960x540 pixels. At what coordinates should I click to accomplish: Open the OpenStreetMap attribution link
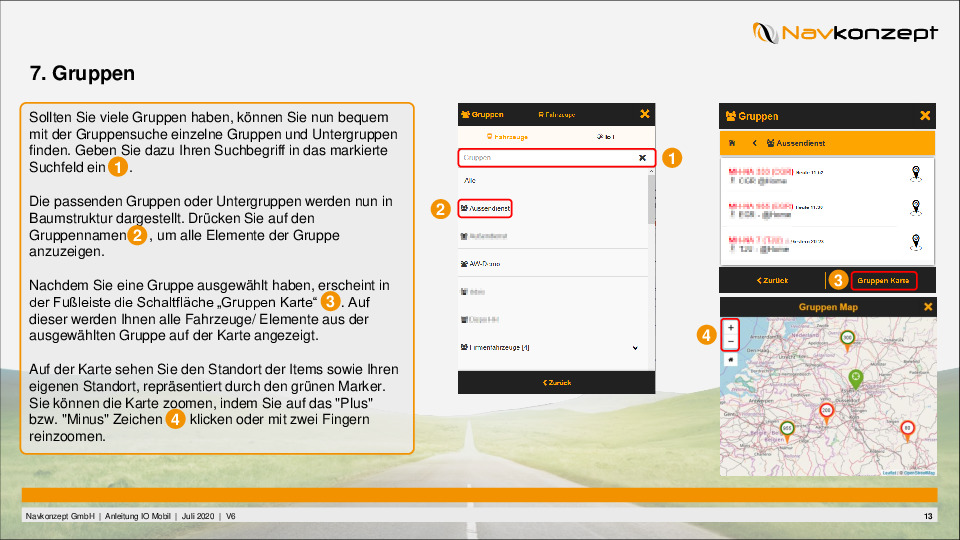coord(920,473)
